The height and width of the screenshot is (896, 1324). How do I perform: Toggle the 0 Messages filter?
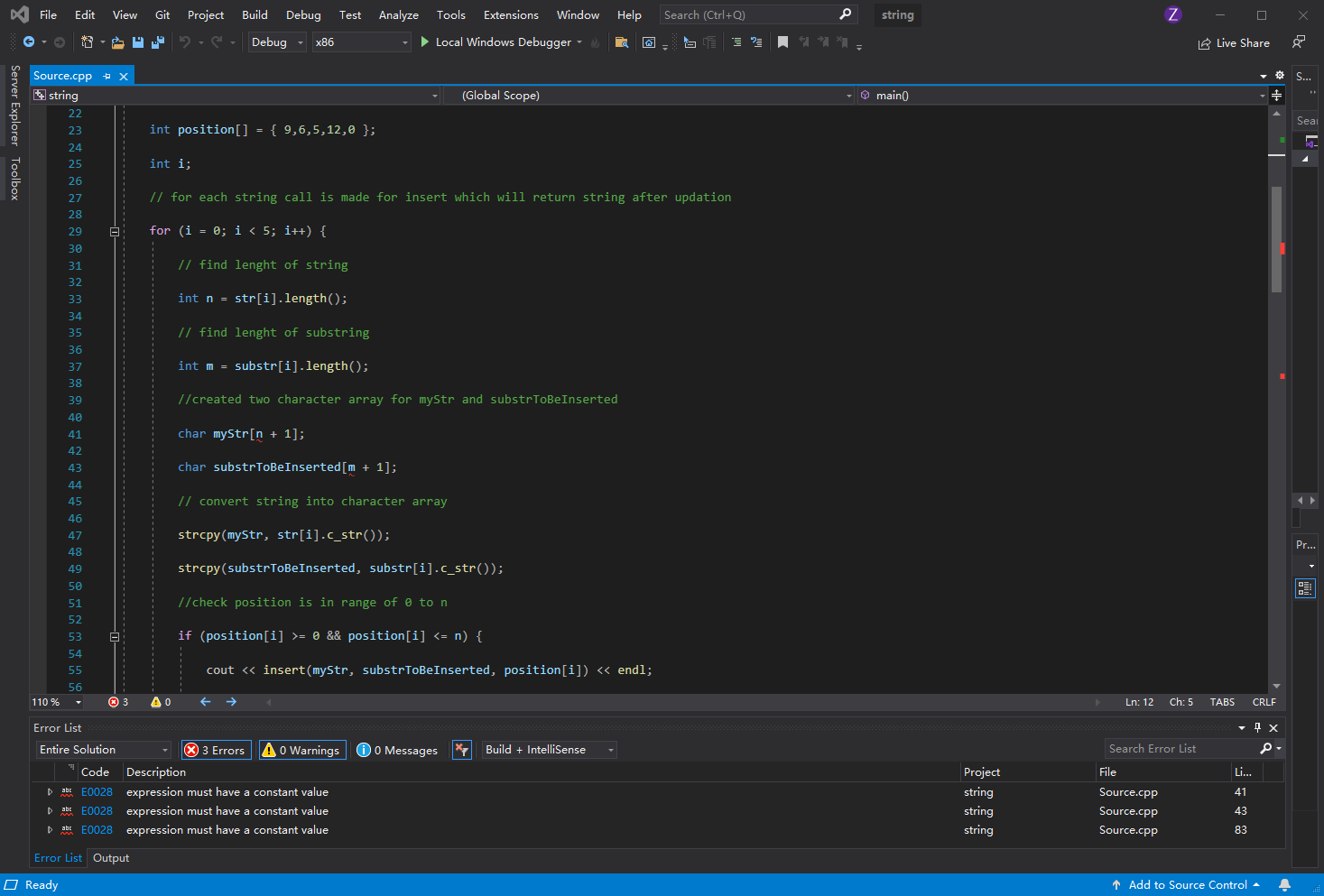(x=397, y=749)
